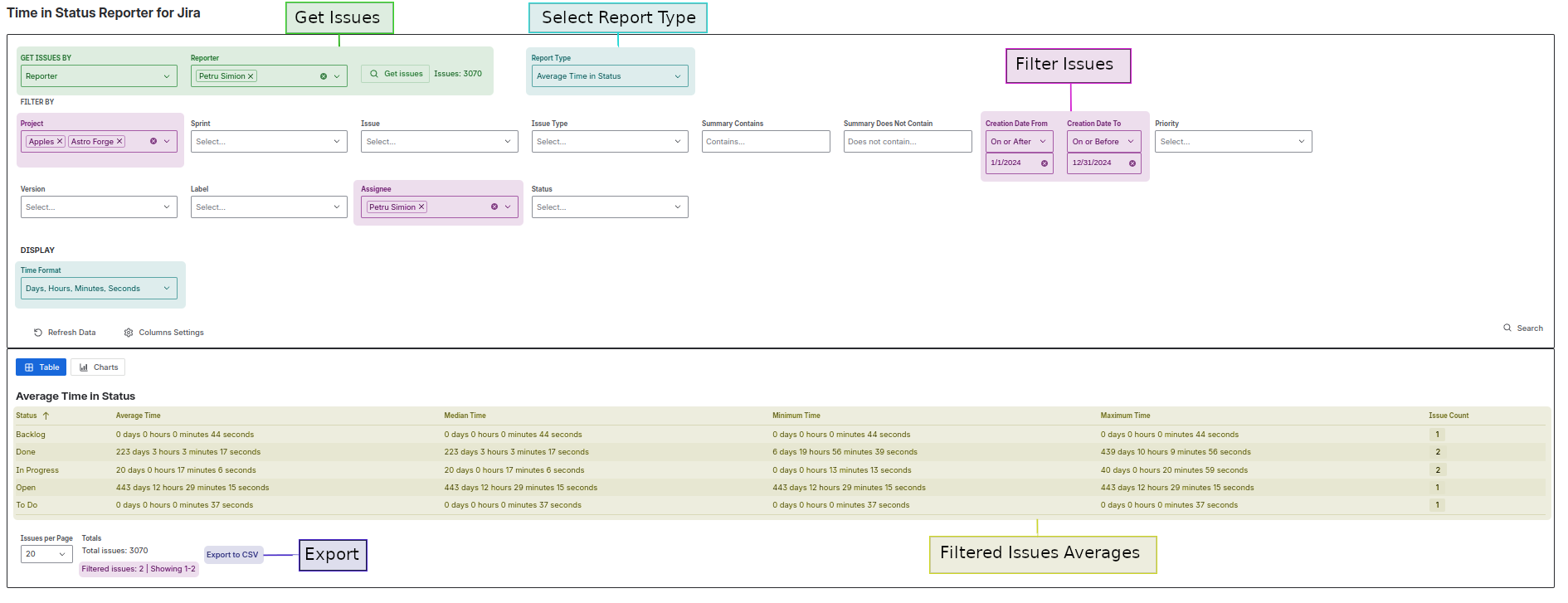The height and width of the screenshot is (603, 1568).
Task: Click the Search magnifier icon
Action: 1507,328
